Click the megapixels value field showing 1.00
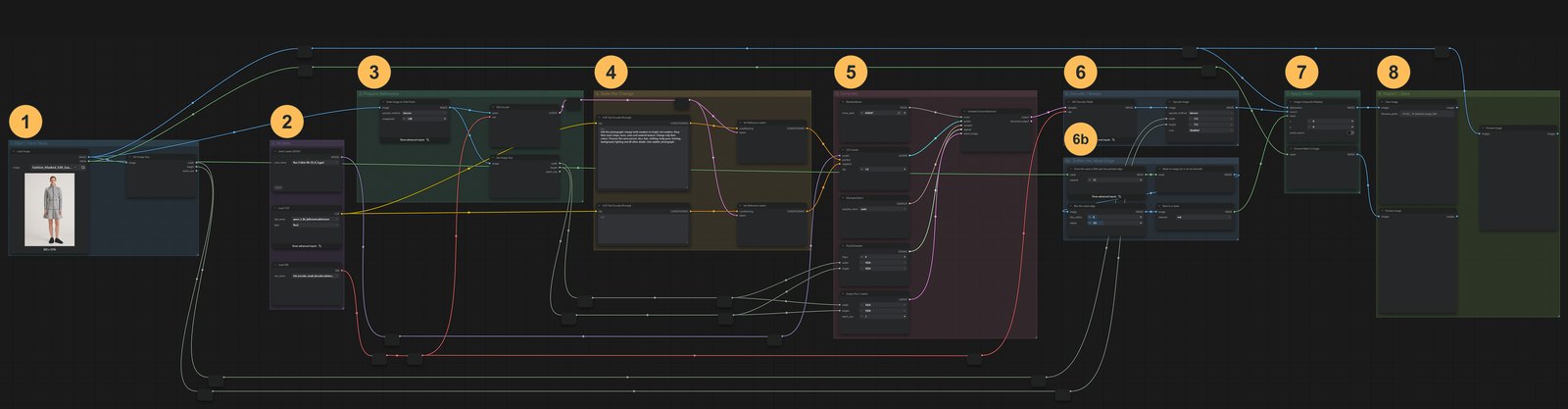This screenshot has height=409, width=1568. tap(424, 119)
